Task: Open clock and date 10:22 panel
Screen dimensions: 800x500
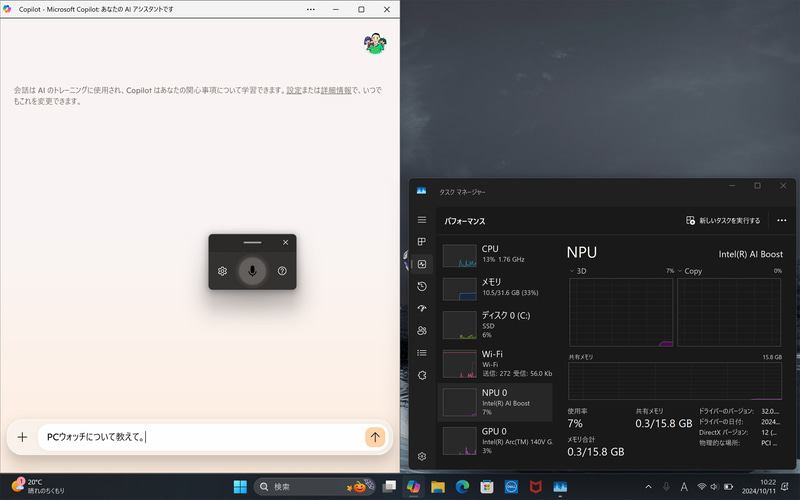Action: point(759,487)
